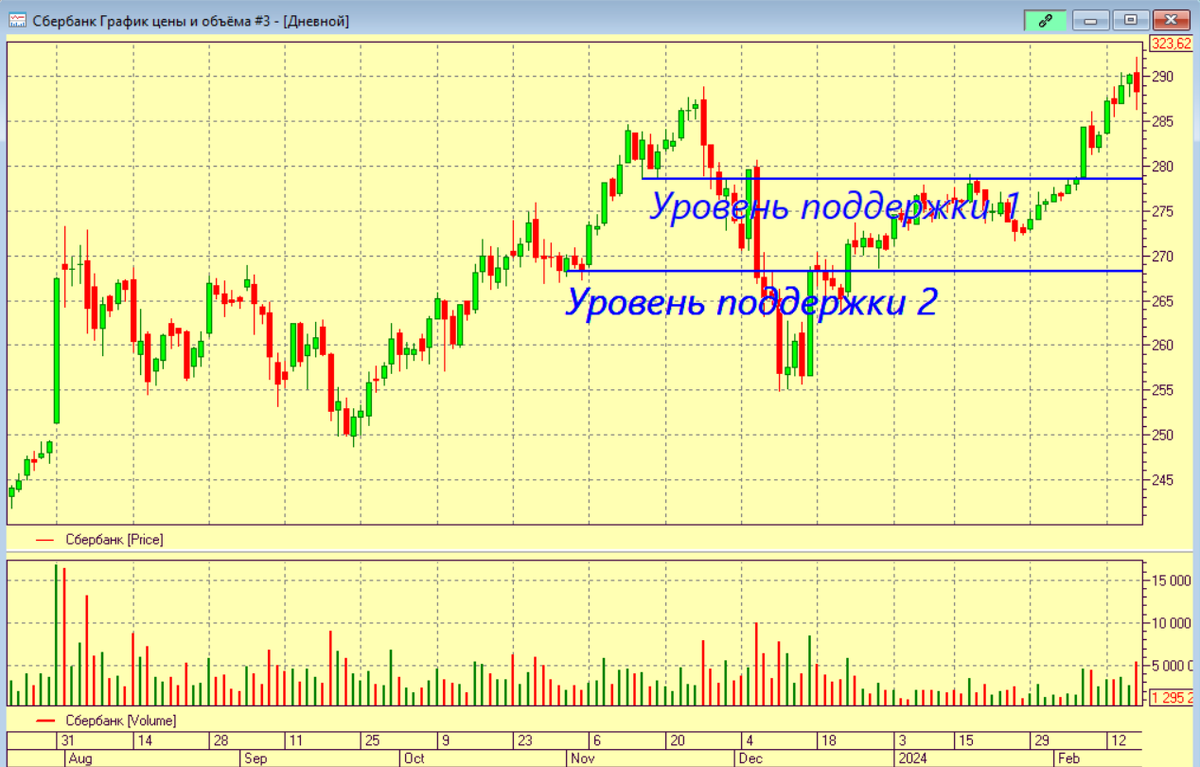Click date label 20 on time axis
This screenshot has width=1200, height=767.
click(x=677, y=740)
